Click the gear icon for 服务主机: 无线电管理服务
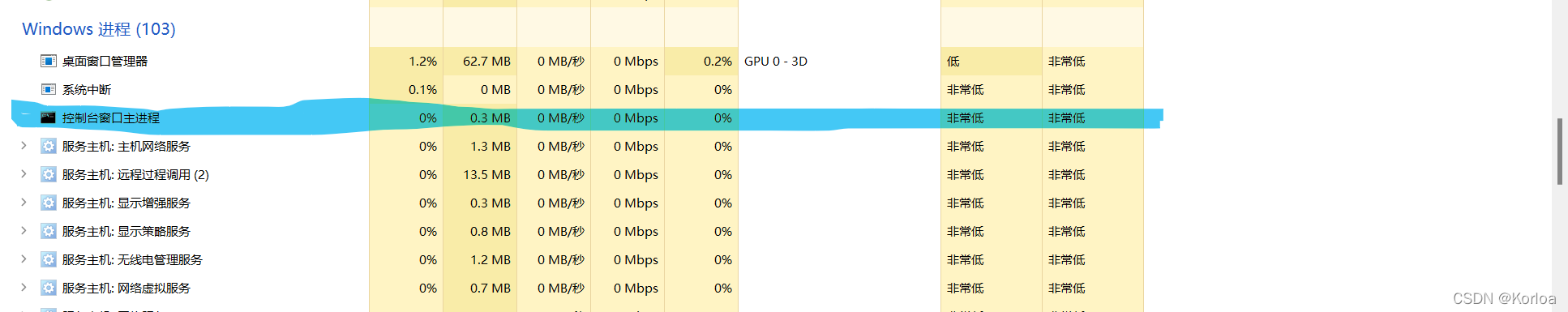1568x312 pixels. point(49,259)
